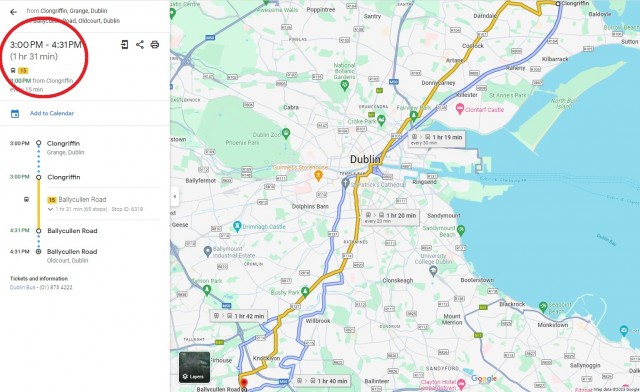Click the Clongriffin, Grange starting point entry
This screenshot has height=392, width=640.
coord(65,147)
